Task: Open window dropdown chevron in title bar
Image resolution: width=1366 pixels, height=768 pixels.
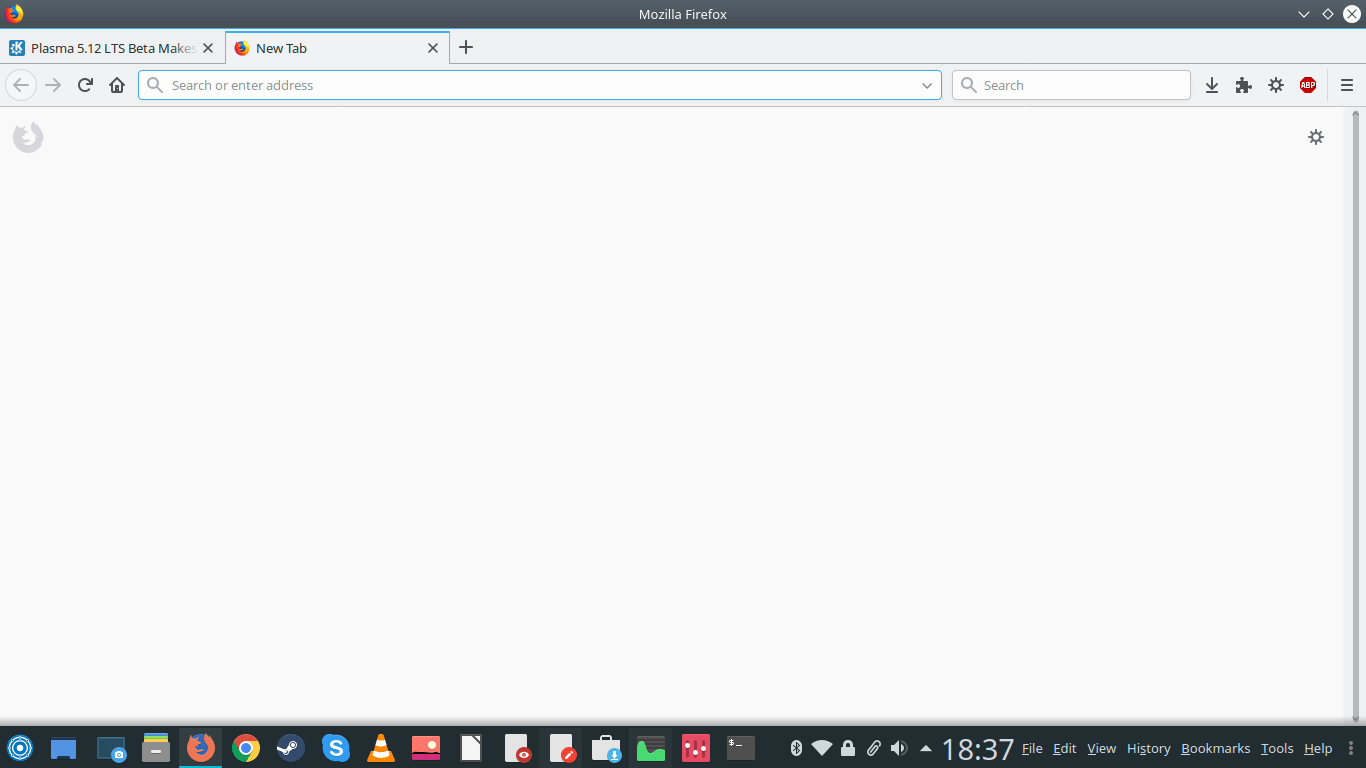Action: (1304, 14)
